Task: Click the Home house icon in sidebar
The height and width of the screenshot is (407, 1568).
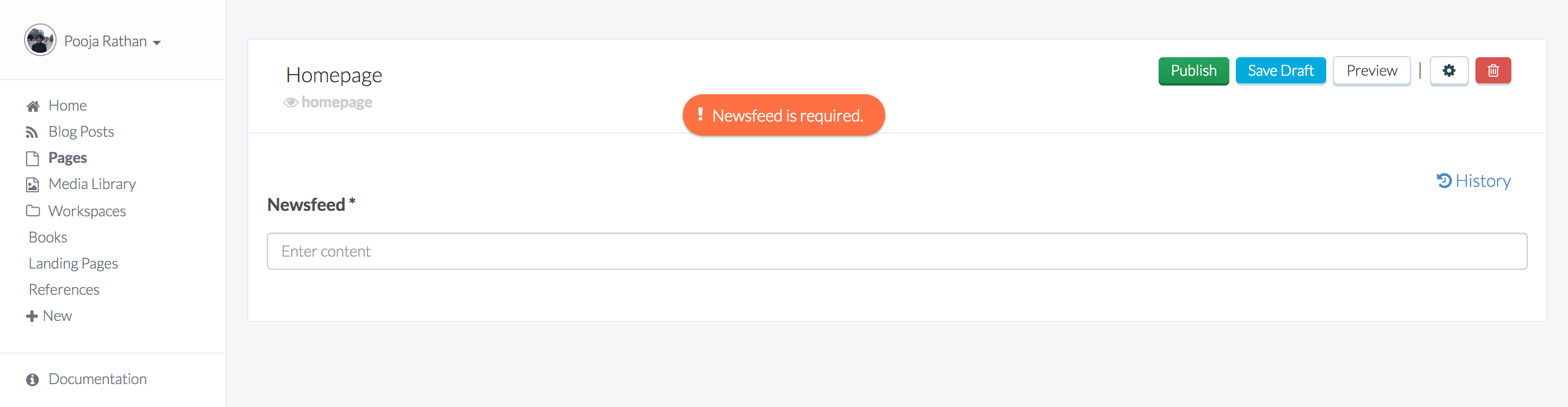Action: tap(33, 106)
